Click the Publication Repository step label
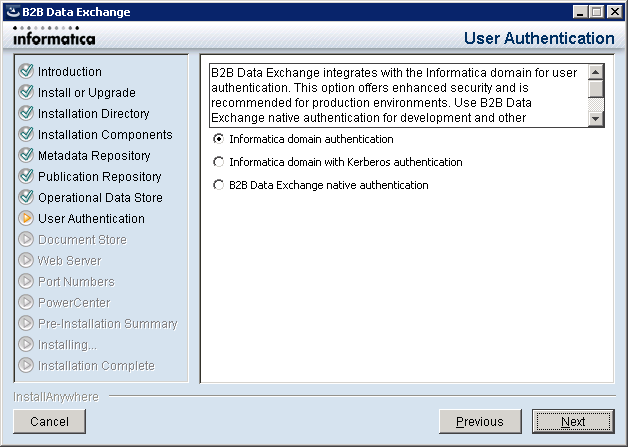 pyautogui.click(x=99, y=176)
